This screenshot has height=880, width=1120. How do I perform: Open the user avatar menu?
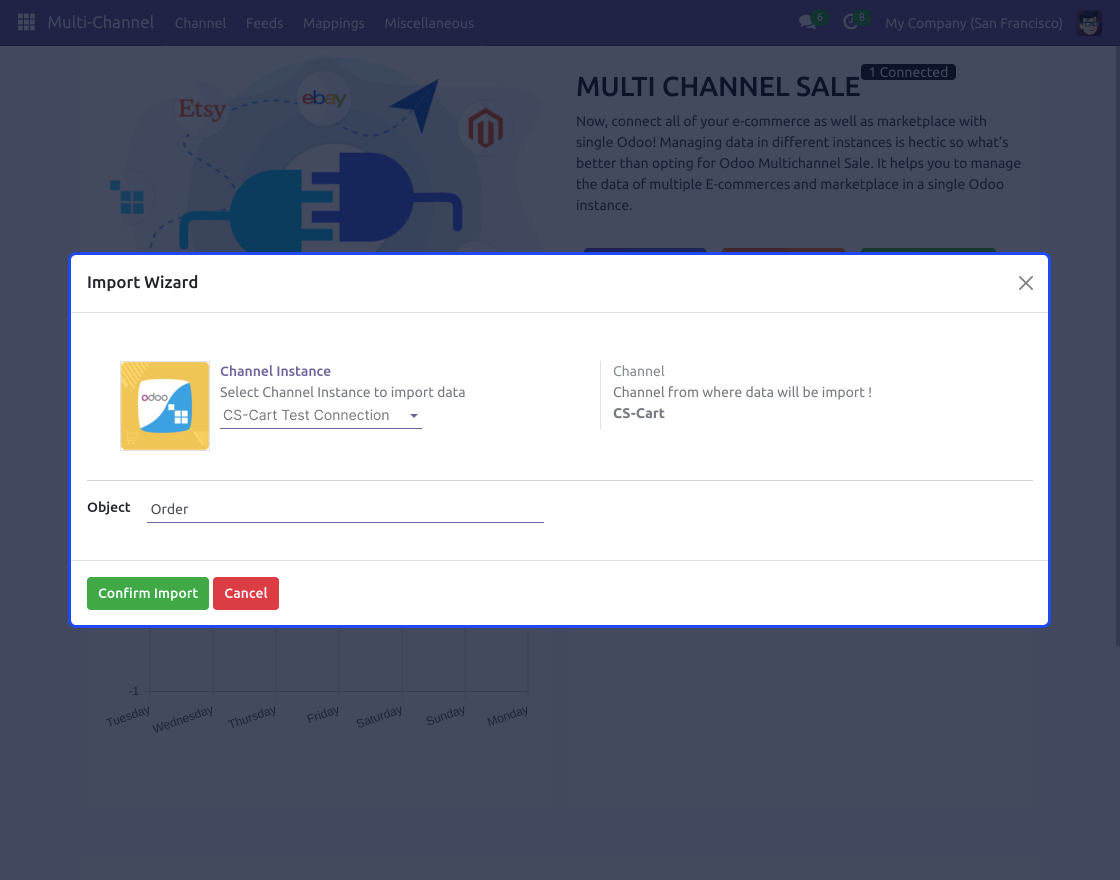coord(1089,23)
